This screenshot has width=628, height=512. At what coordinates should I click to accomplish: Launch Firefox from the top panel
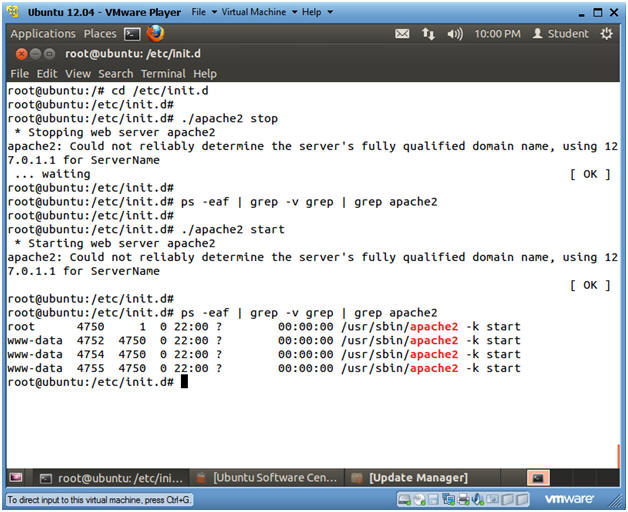[155, 34]
